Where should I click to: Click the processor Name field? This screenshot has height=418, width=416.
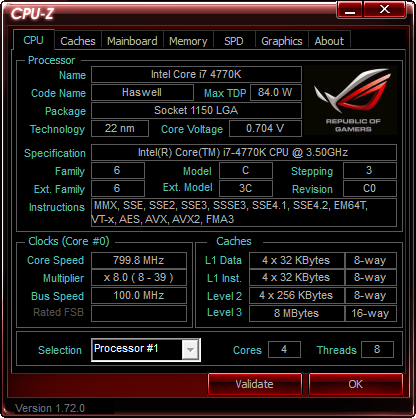tap(196, 74)
